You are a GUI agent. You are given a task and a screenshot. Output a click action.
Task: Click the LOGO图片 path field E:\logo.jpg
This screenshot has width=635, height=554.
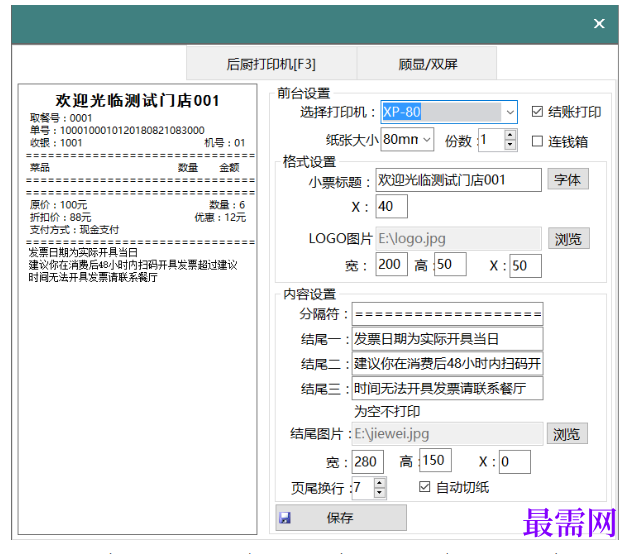(458, 239)
